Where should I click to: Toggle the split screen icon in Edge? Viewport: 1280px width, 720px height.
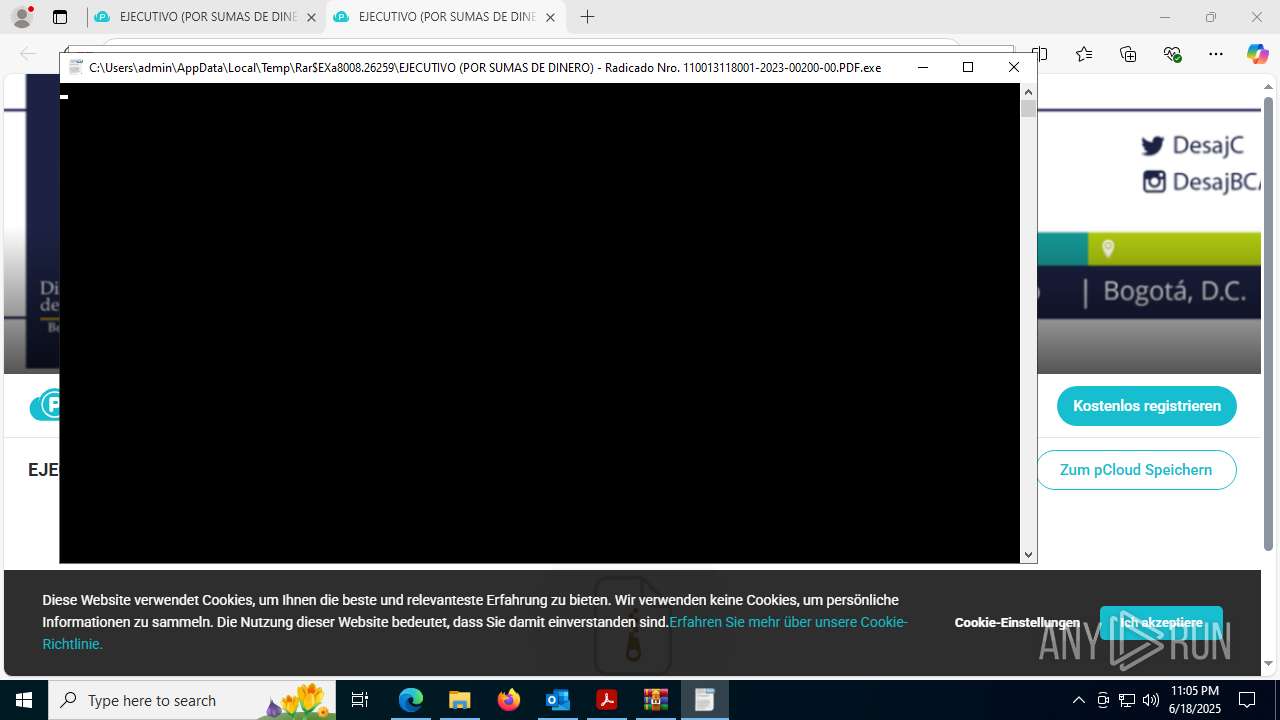pos(1040,54)
